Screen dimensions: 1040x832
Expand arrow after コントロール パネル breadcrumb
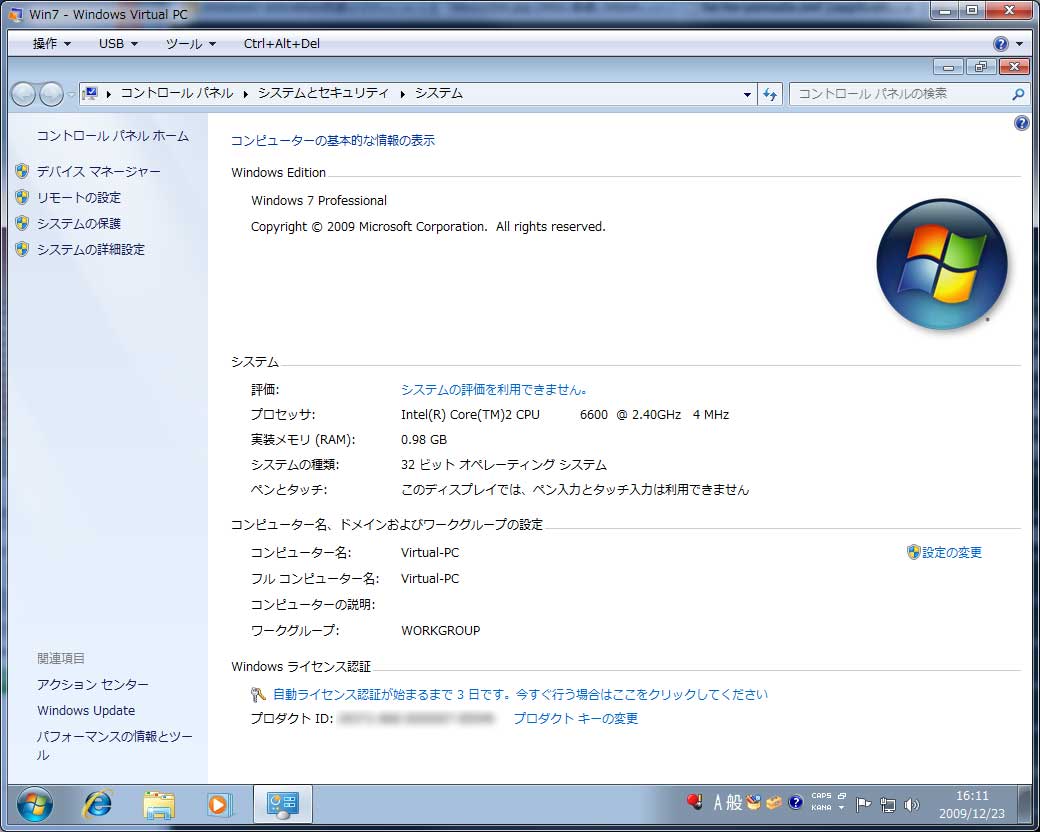coord(245,94)
